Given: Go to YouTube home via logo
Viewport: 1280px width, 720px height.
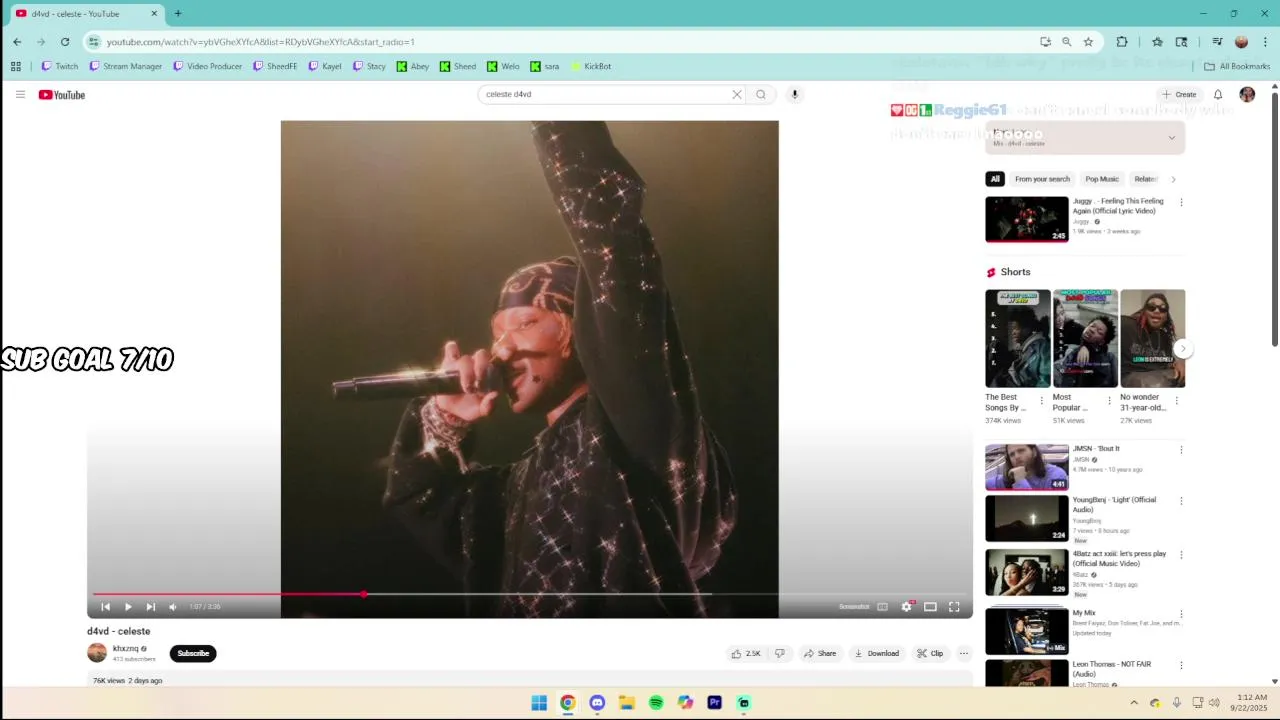Looking at the screenshot, I should click(62, 95).
